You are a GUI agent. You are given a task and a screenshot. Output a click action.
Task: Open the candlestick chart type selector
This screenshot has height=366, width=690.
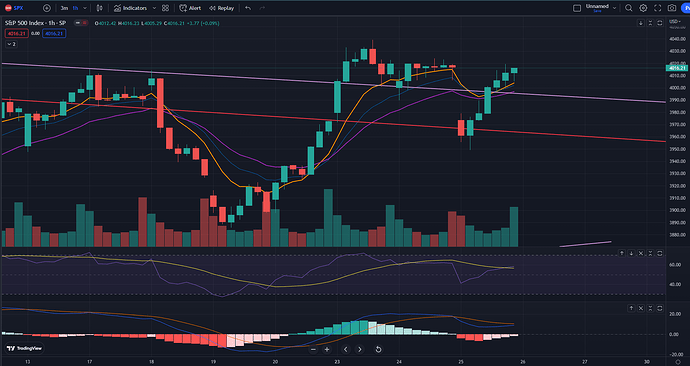100,8
